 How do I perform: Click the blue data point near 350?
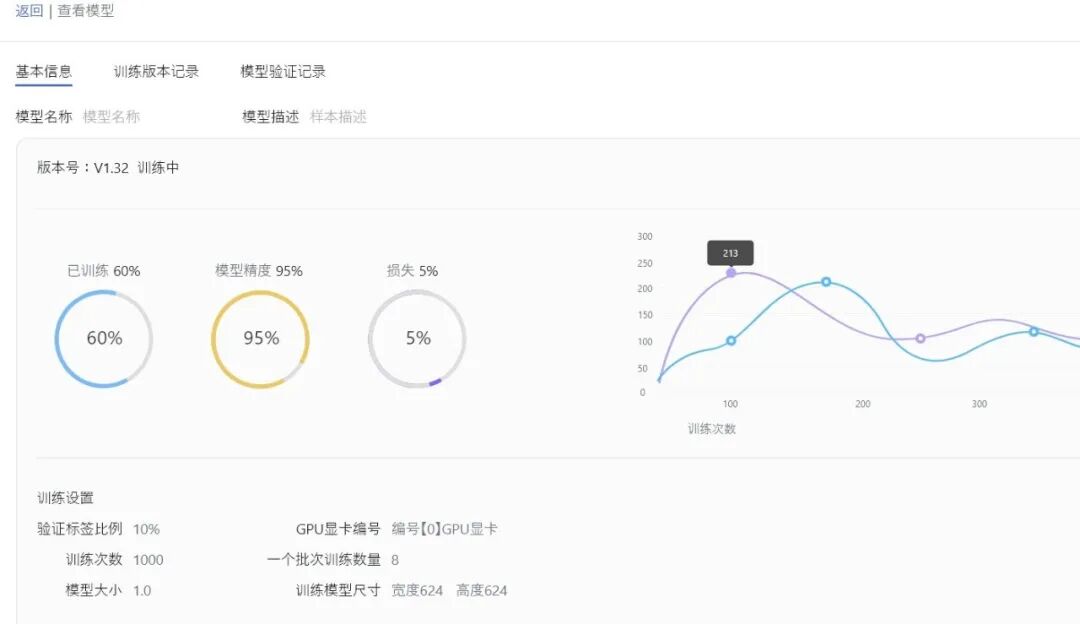[1032, 331]
